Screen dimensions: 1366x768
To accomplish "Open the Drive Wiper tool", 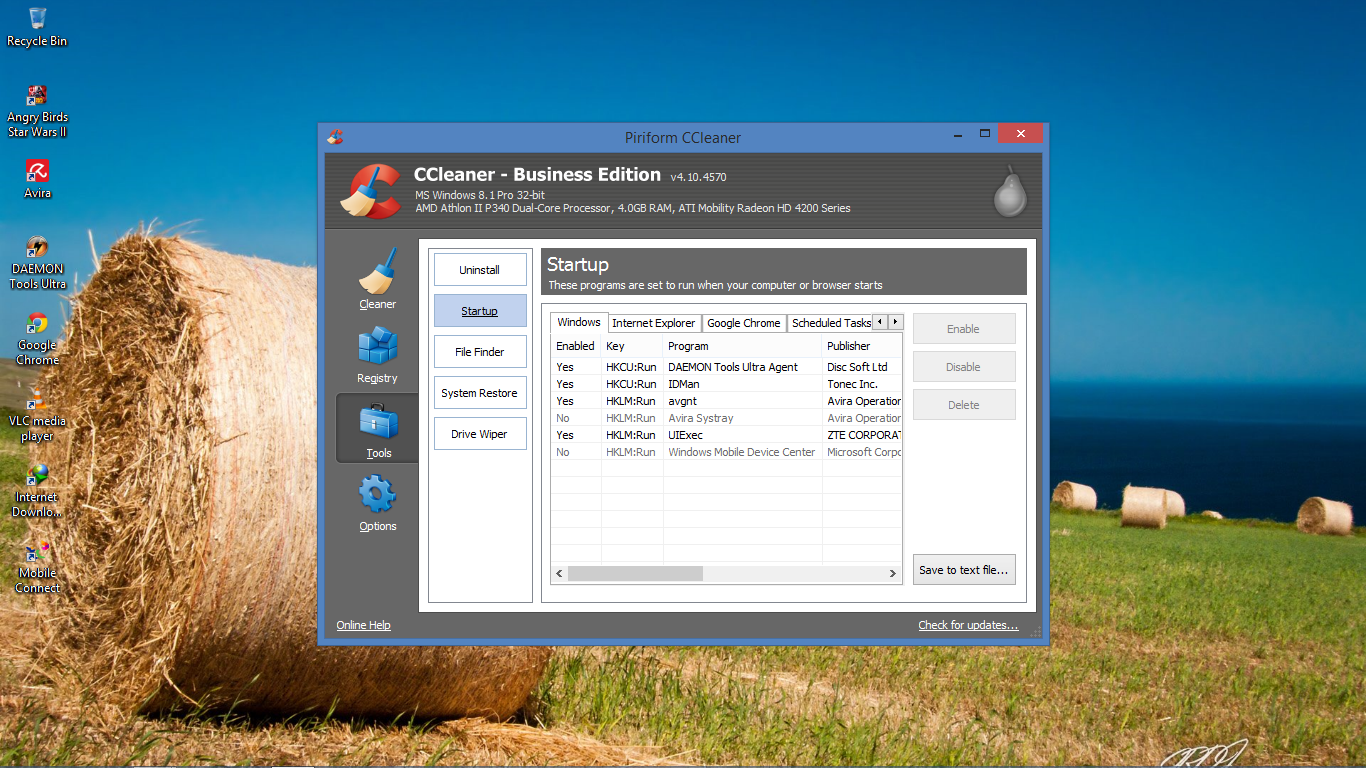I will [480, 434].
